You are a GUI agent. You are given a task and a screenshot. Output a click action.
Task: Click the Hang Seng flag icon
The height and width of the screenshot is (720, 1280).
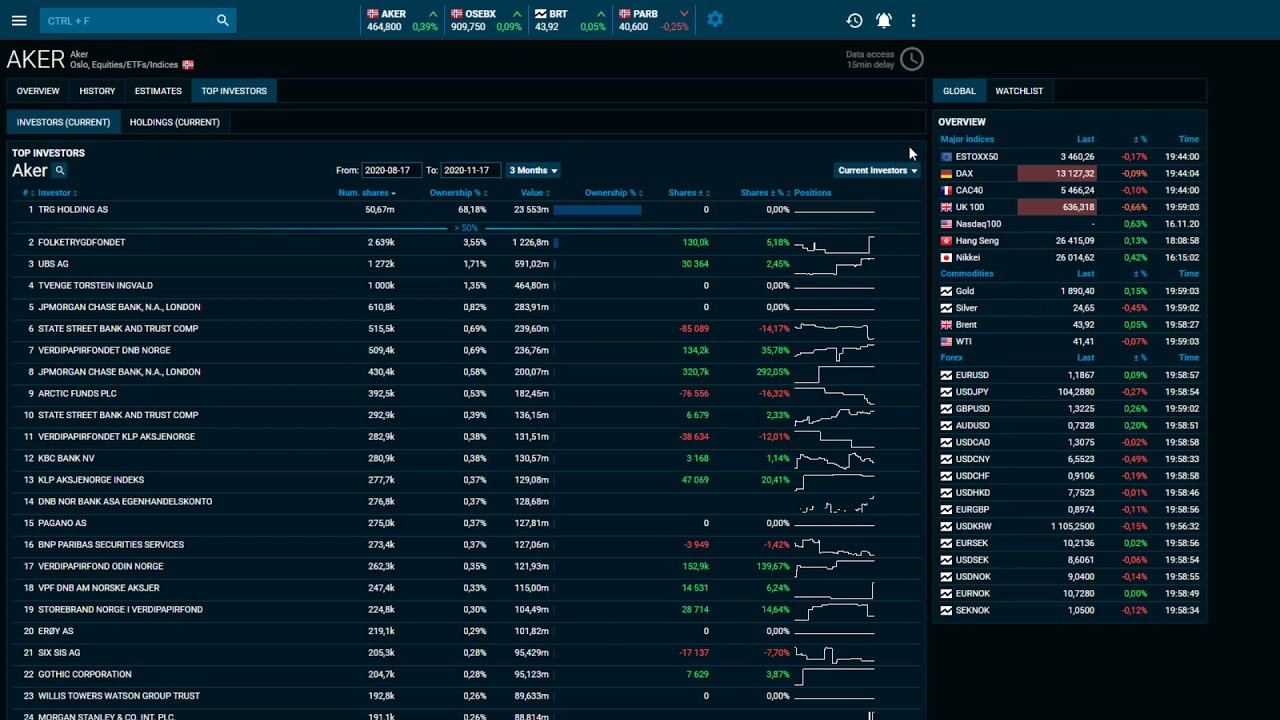tap(946, 241)
